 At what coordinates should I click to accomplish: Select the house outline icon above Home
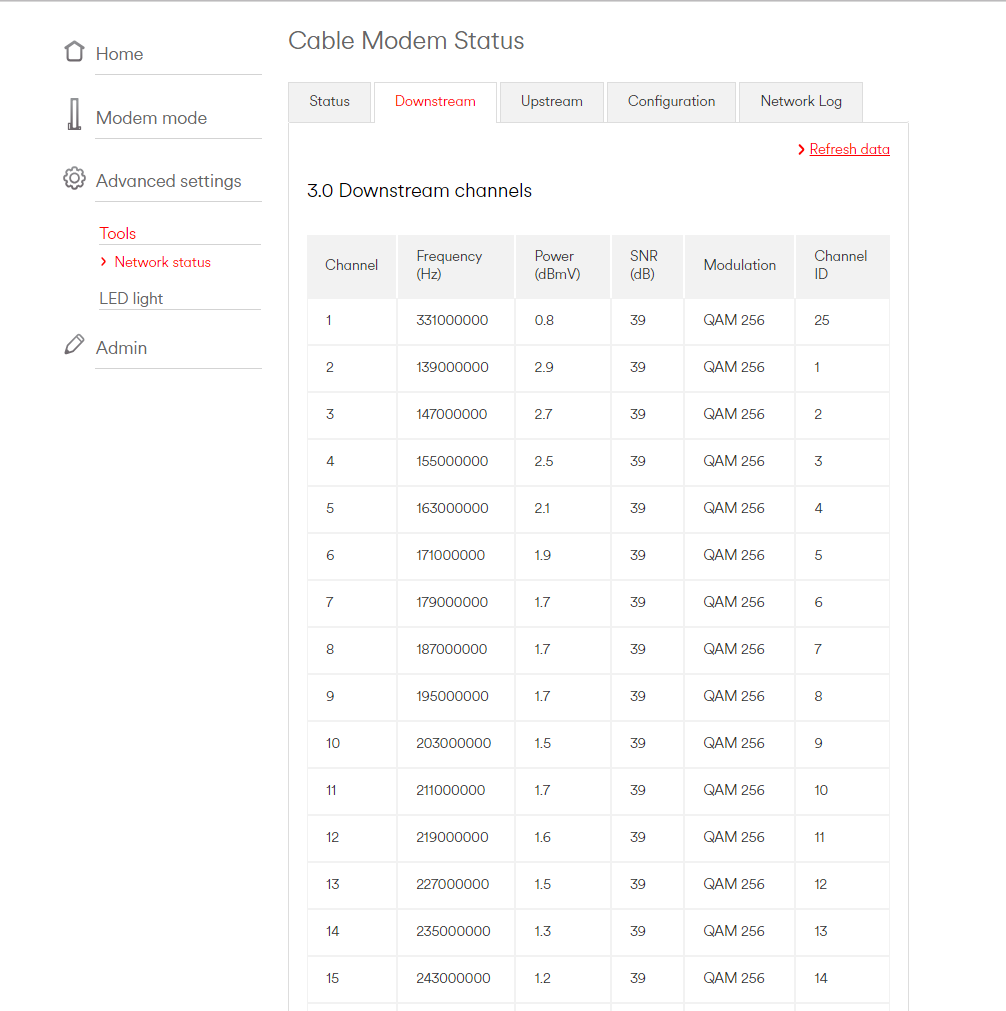click(74, 50)
